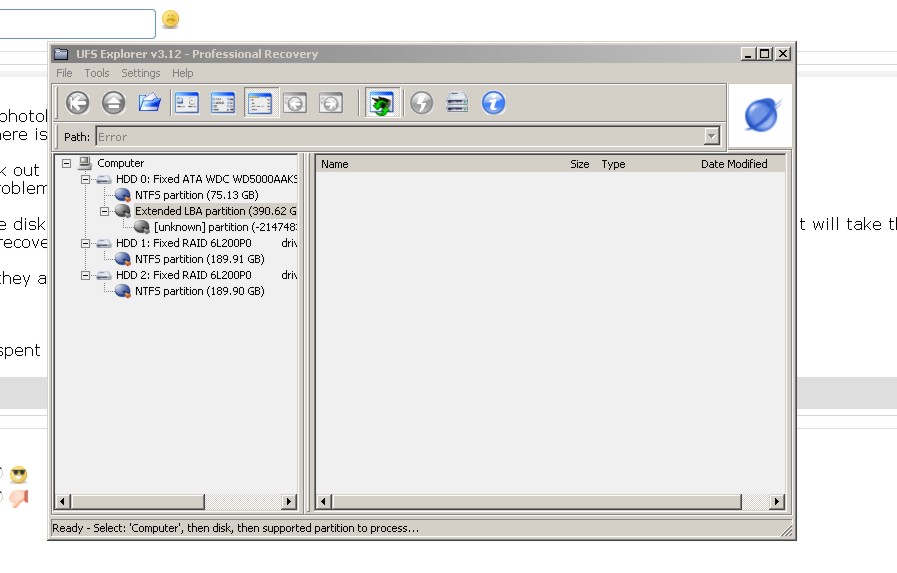The image size is (897, 573).
Task: Toggle the first view mode button
Action: point(186,102)
